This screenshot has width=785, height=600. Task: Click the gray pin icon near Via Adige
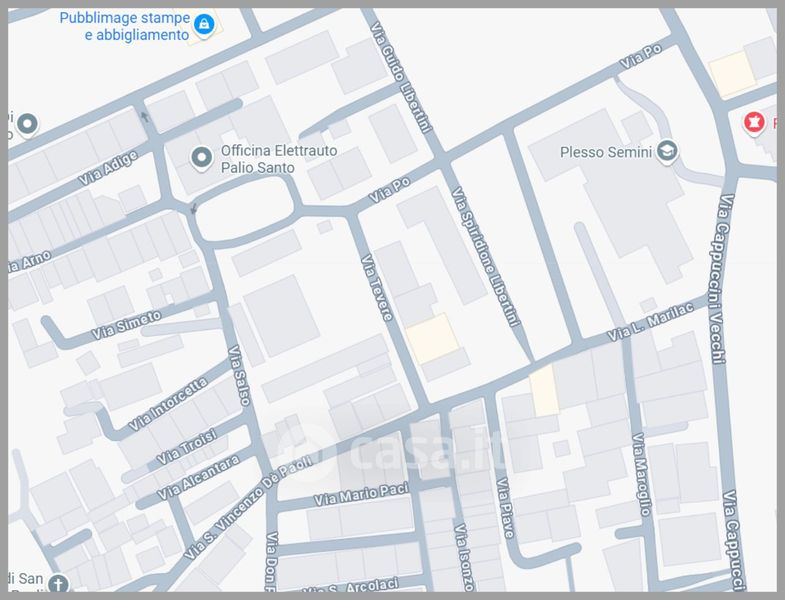pos(27,125)
